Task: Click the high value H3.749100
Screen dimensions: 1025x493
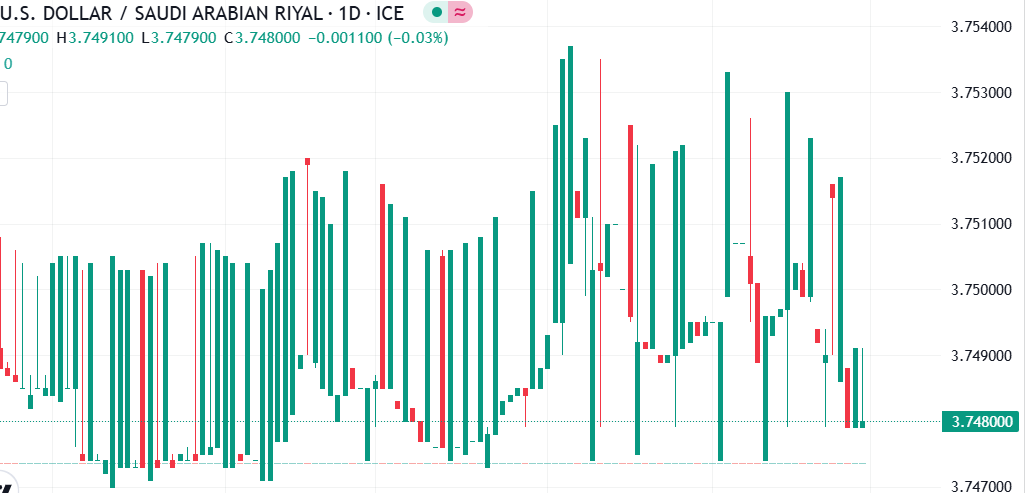Action: coord(96,38)
